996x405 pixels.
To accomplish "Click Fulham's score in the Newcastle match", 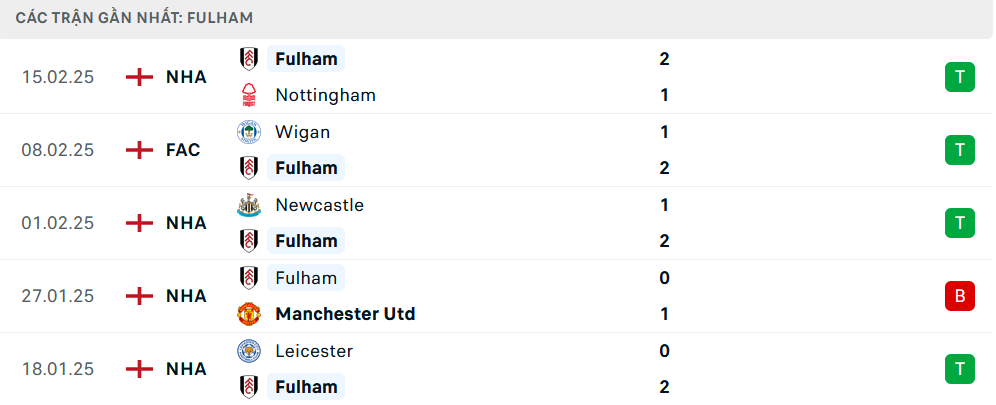I will (664, 241).
